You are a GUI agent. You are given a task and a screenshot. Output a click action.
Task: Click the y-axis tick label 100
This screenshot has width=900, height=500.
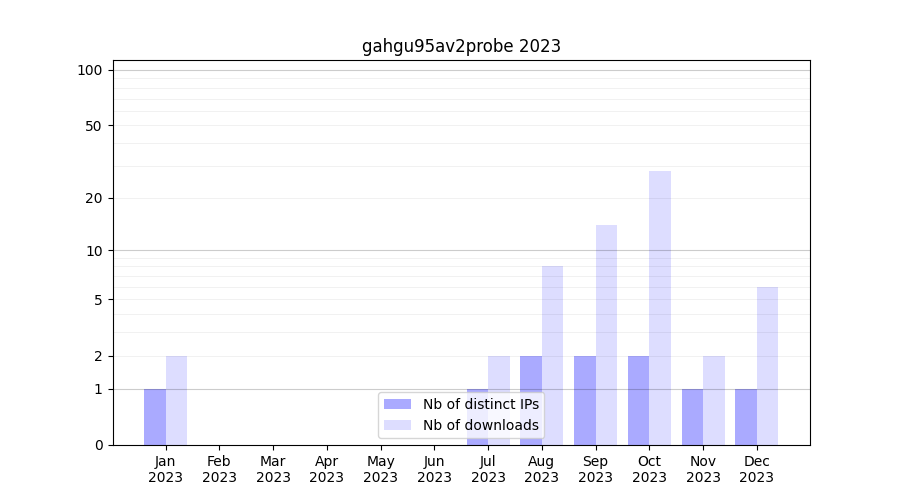click(x=90, y=70)
